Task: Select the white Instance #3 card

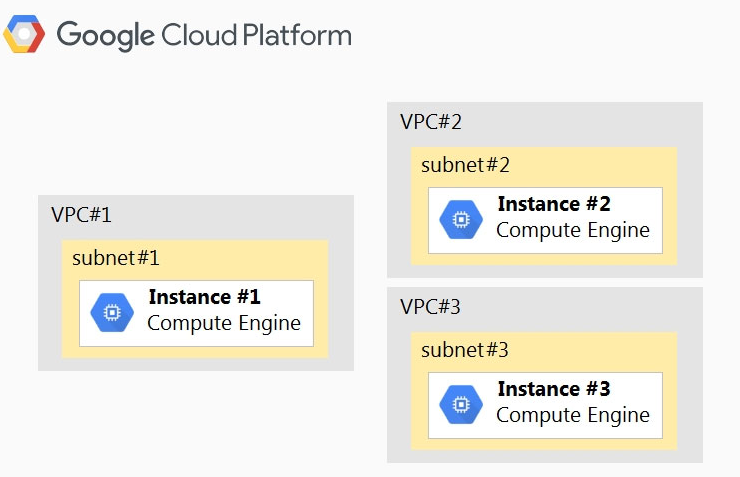Action: tap(545, 405)
